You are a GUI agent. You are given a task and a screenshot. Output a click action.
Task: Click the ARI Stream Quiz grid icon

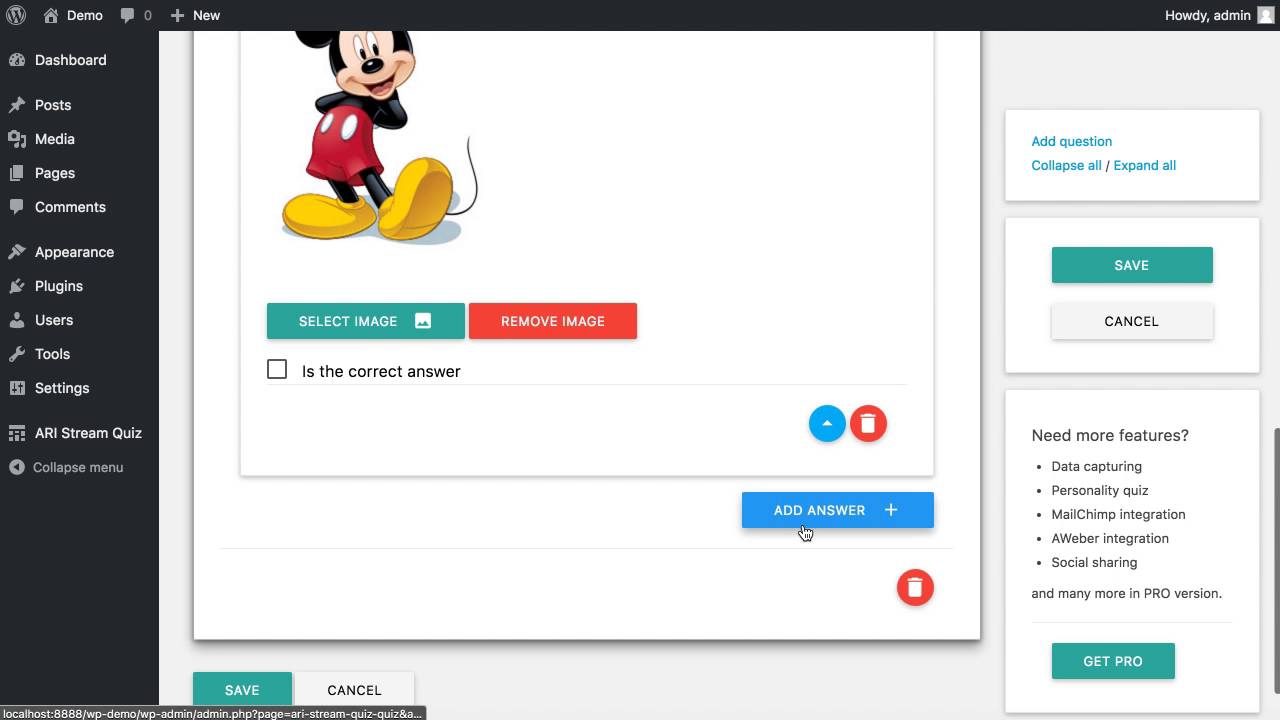(17, 433)
